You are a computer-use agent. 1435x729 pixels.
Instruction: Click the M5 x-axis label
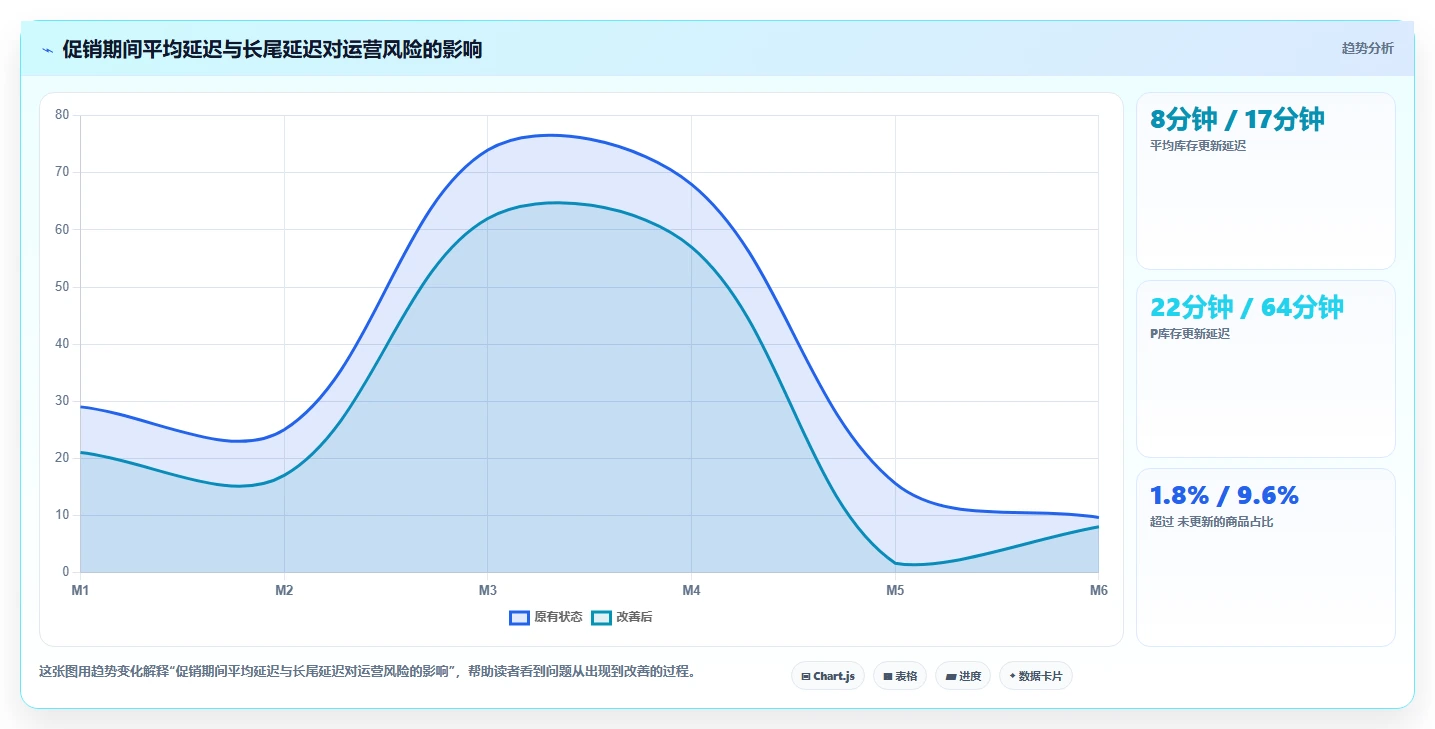click(x=895, y=591)
